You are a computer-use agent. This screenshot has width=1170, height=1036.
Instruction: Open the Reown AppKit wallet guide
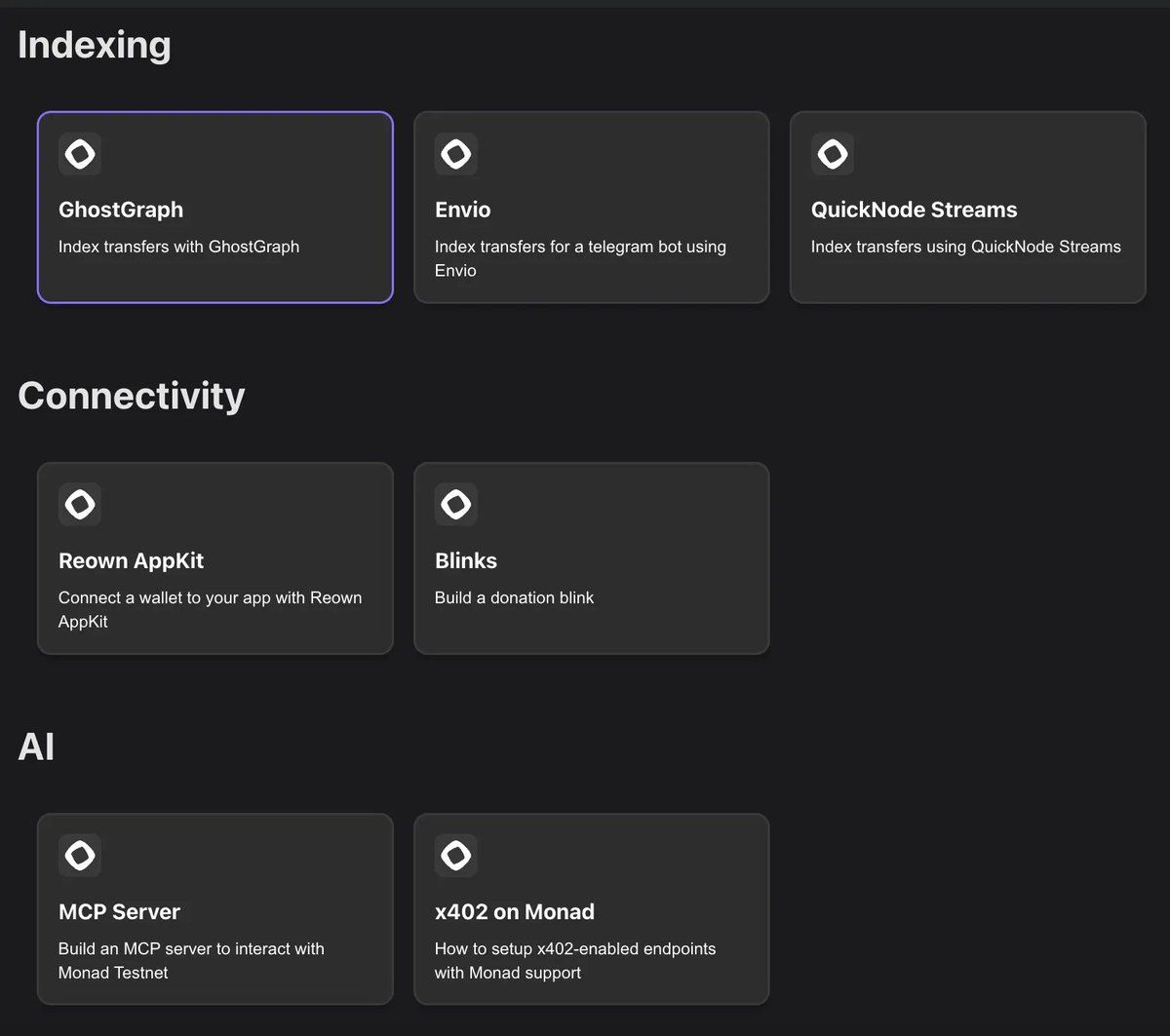point(214,557)
